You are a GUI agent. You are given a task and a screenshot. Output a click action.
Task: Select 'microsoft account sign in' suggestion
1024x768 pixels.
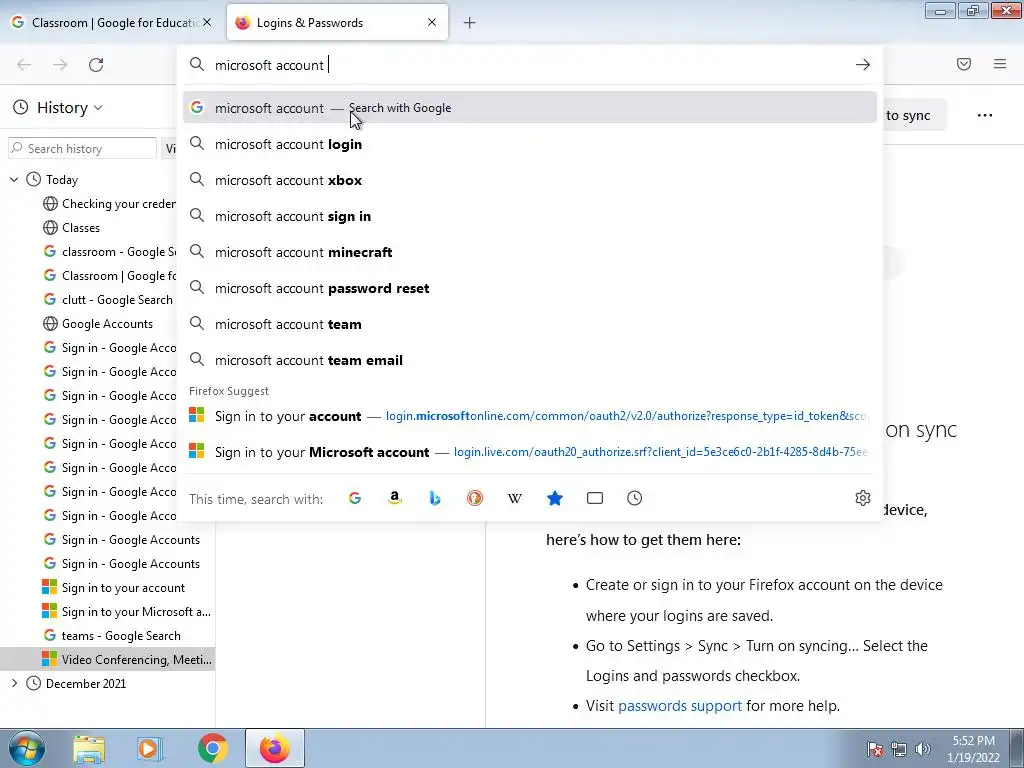(x=530, y=216)
